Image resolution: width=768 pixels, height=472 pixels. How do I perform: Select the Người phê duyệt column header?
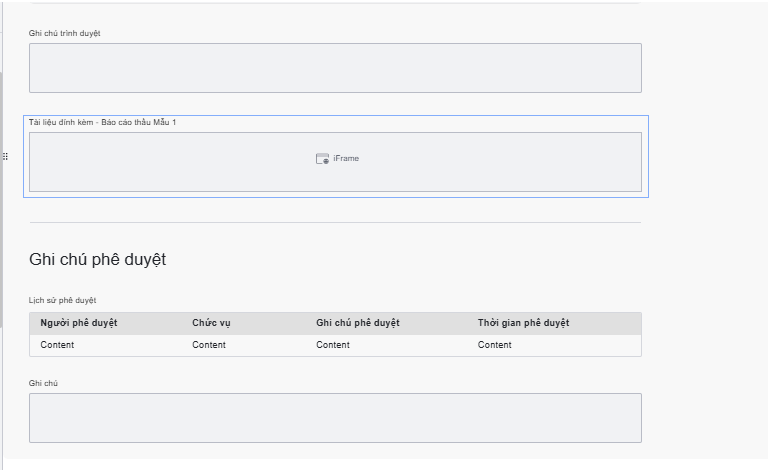pos(79,323)
